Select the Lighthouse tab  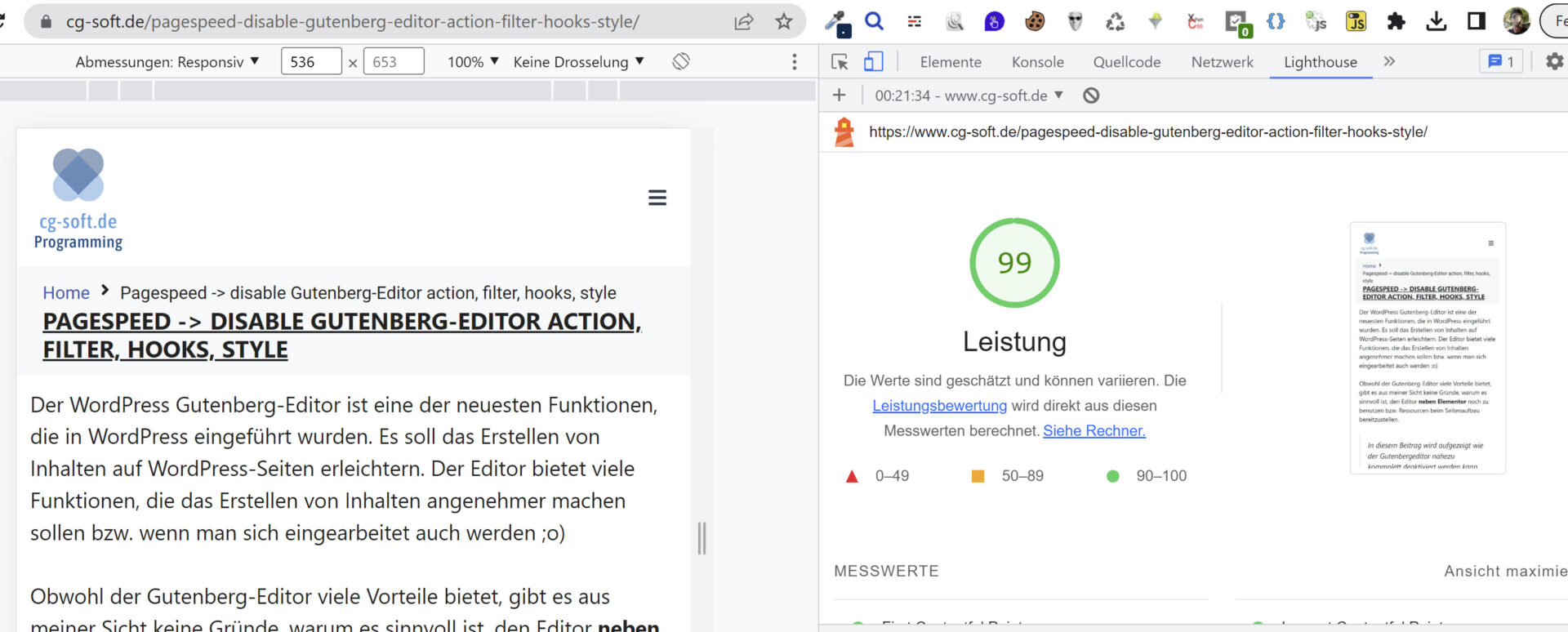[1320, 62]
